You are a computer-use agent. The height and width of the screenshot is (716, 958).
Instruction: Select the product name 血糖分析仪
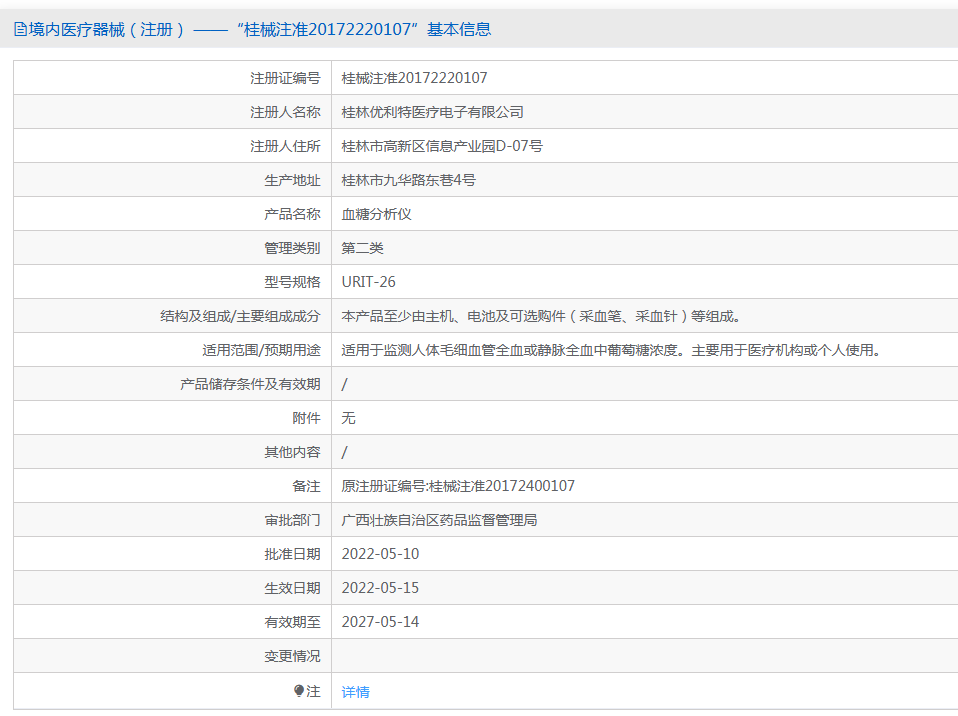point(376,214)
